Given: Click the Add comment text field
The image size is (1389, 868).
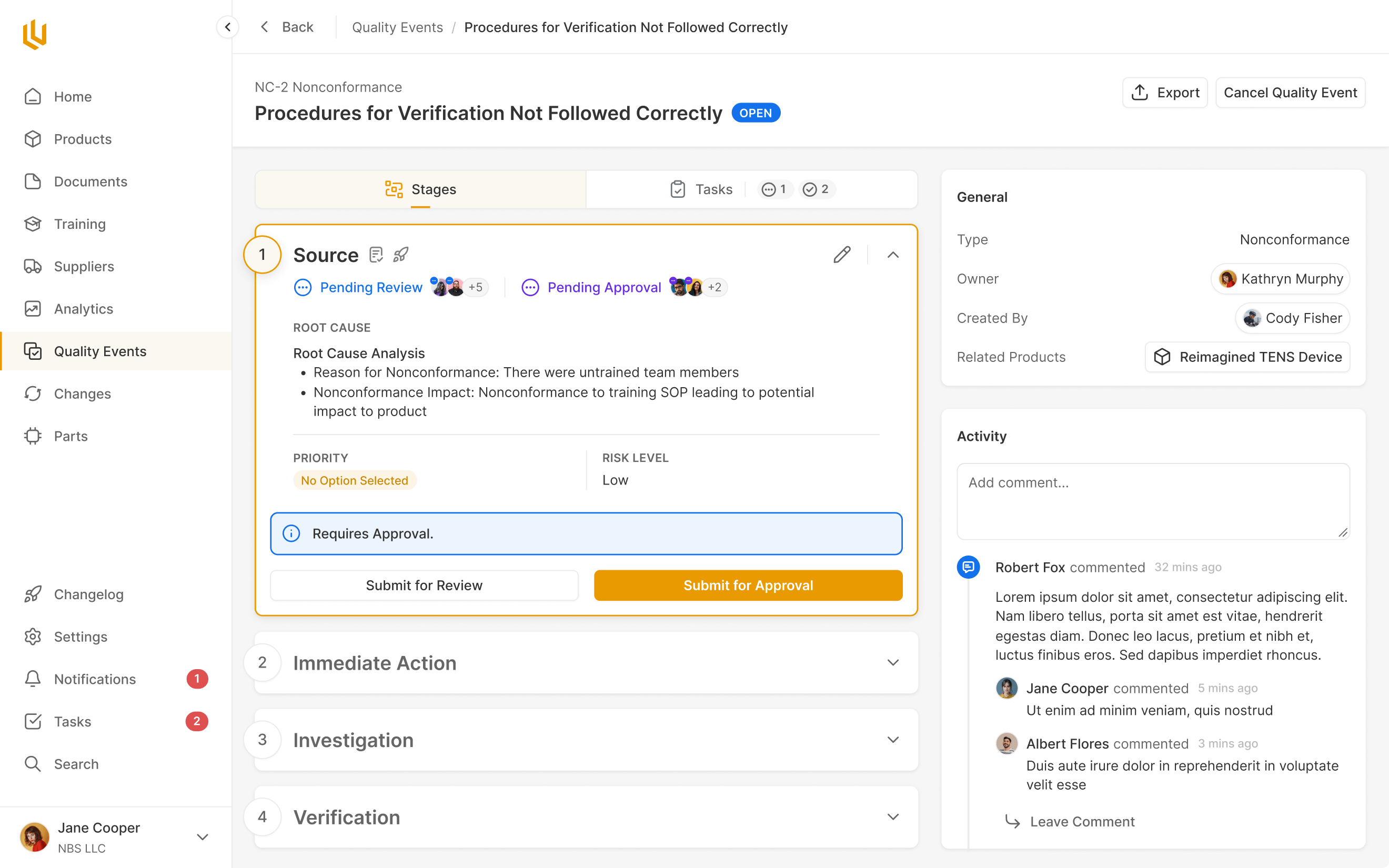Looking at the screenshot, I should (1153, 501).
